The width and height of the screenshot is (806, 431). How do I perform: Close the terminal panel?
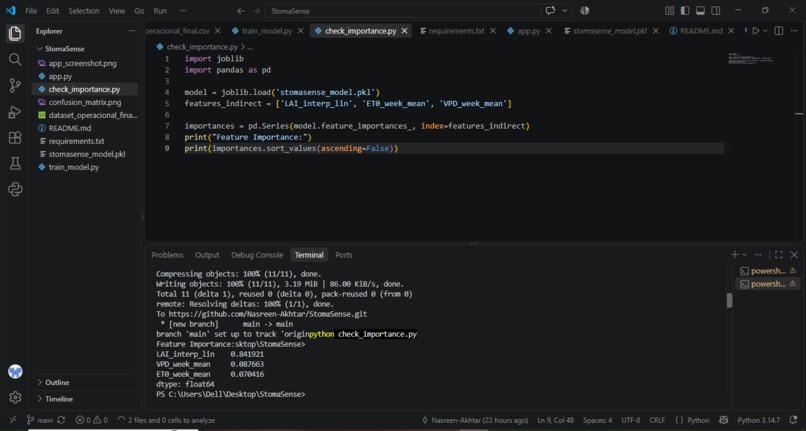click(794, 255)
